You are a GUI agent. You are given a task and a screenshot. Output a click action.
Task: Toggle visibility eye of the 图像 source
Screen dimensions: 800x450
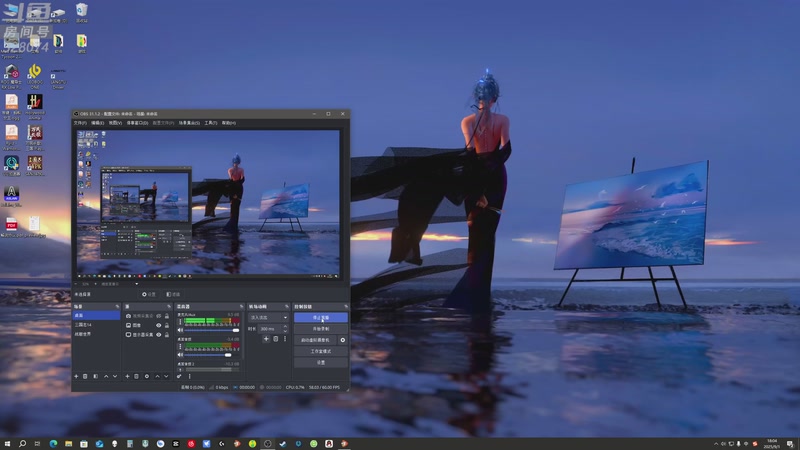tap(158, 326)
